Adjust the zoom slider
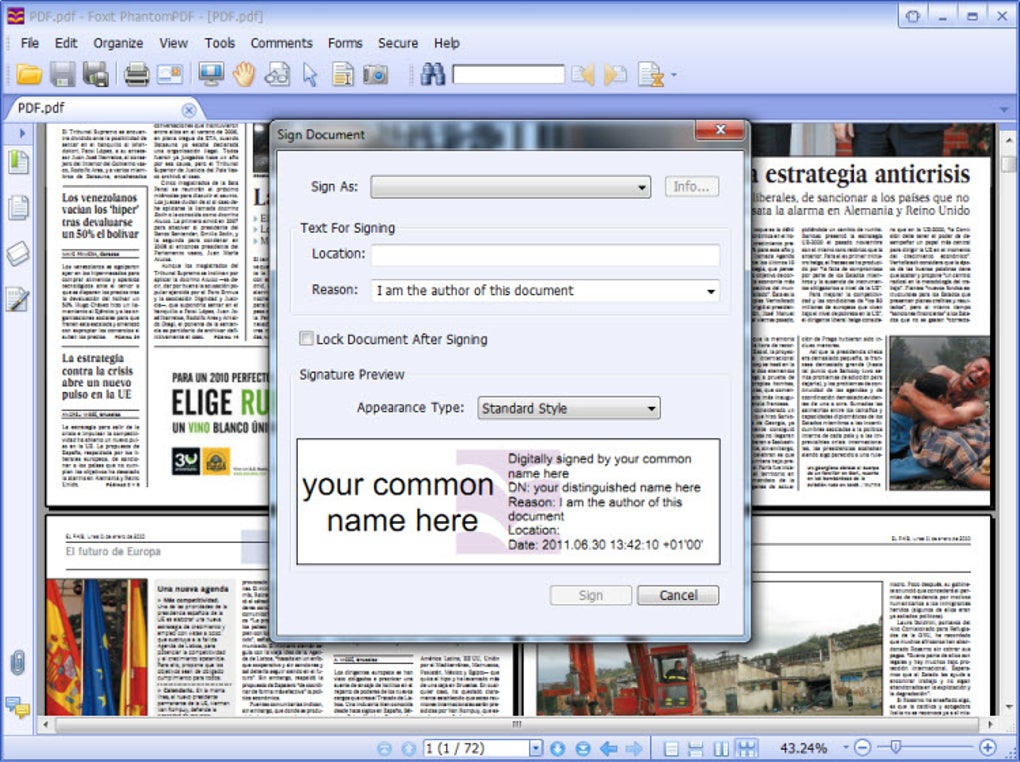 [893, 746]
